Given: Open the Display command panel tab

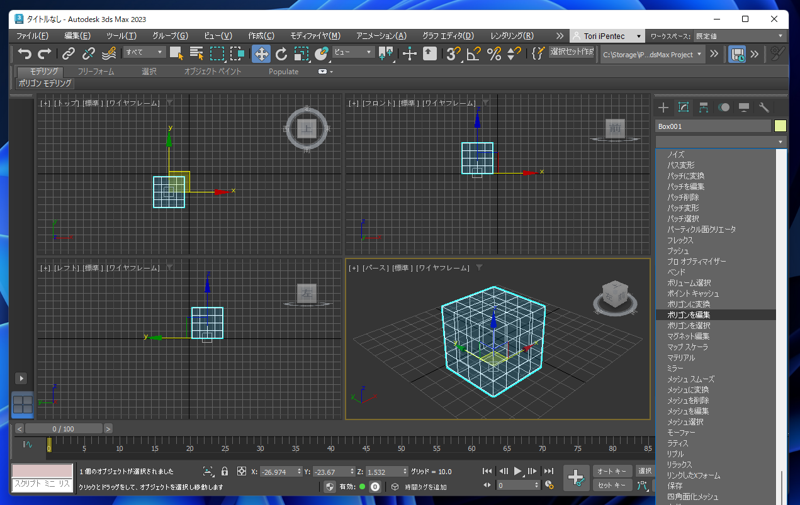Looking at the screenshot, I should coord(744,107).
